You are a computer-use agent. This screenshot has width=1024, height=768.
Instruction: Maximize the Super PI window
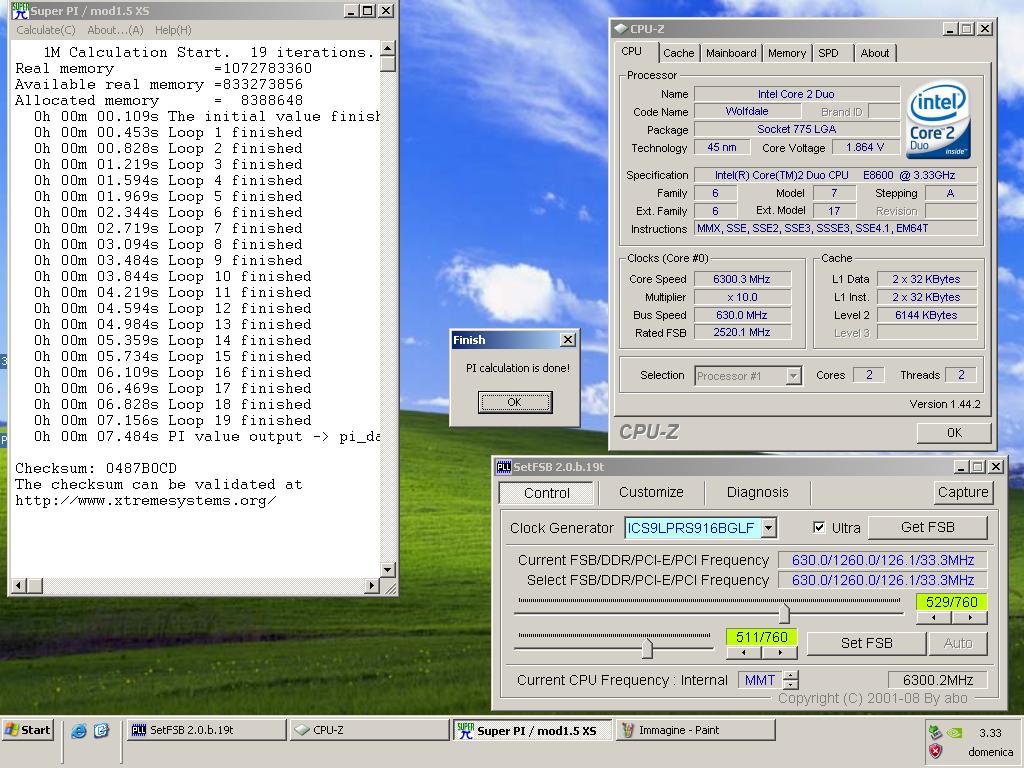[368, 11]
